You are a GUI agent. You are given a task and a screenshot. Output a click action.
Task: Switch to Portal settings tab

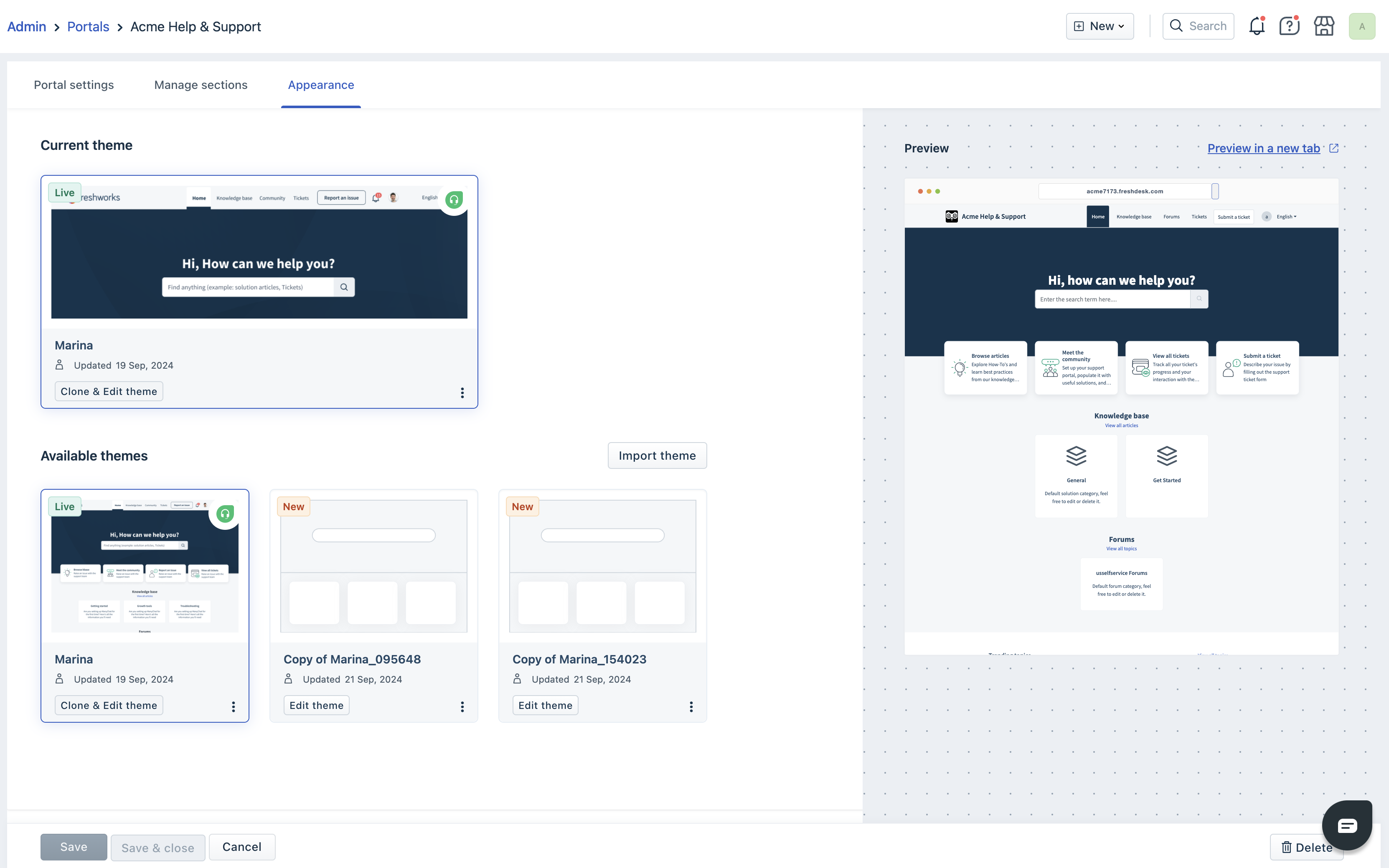pyautogui.click(x=74, y=85)
